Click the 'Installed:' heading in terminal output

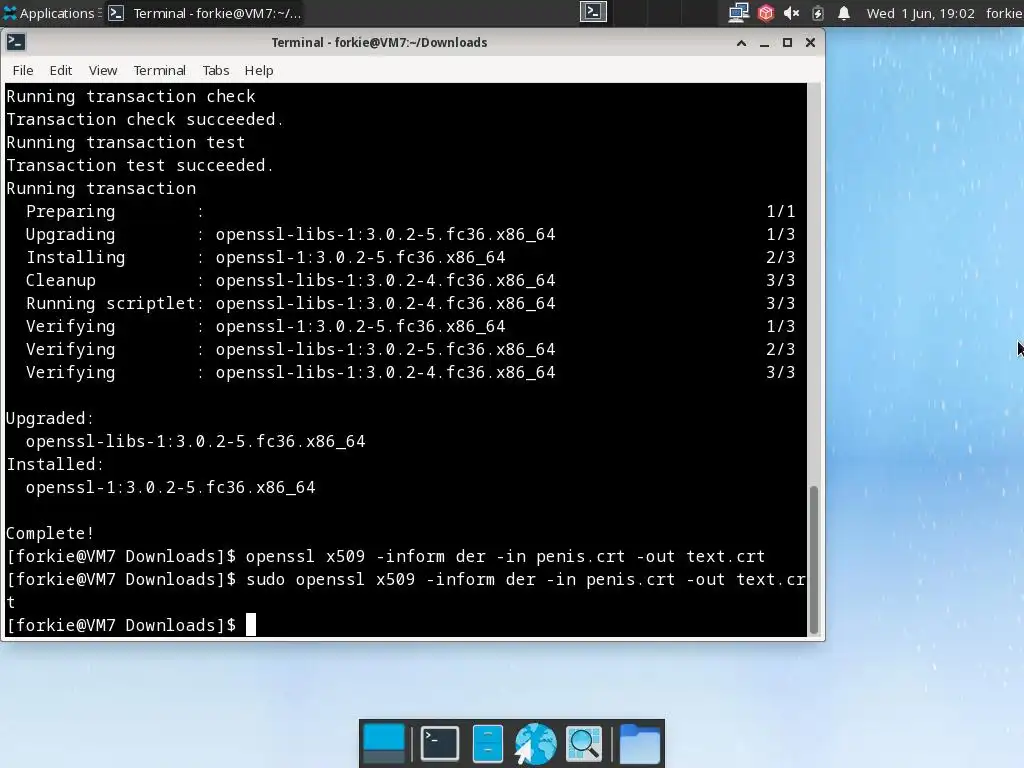pos(55,464)
